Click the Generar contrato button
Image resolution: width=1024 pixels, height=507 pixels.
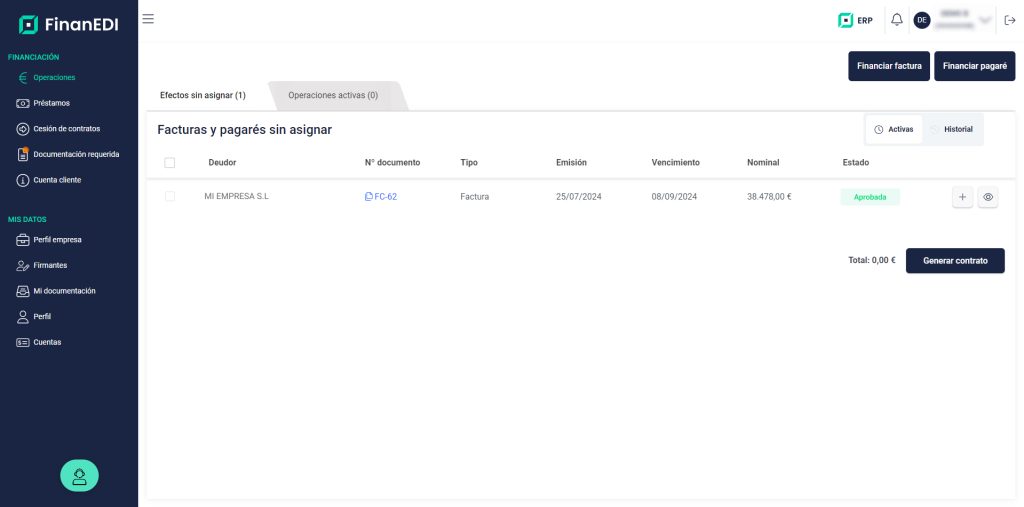click(x=955, y=261)
